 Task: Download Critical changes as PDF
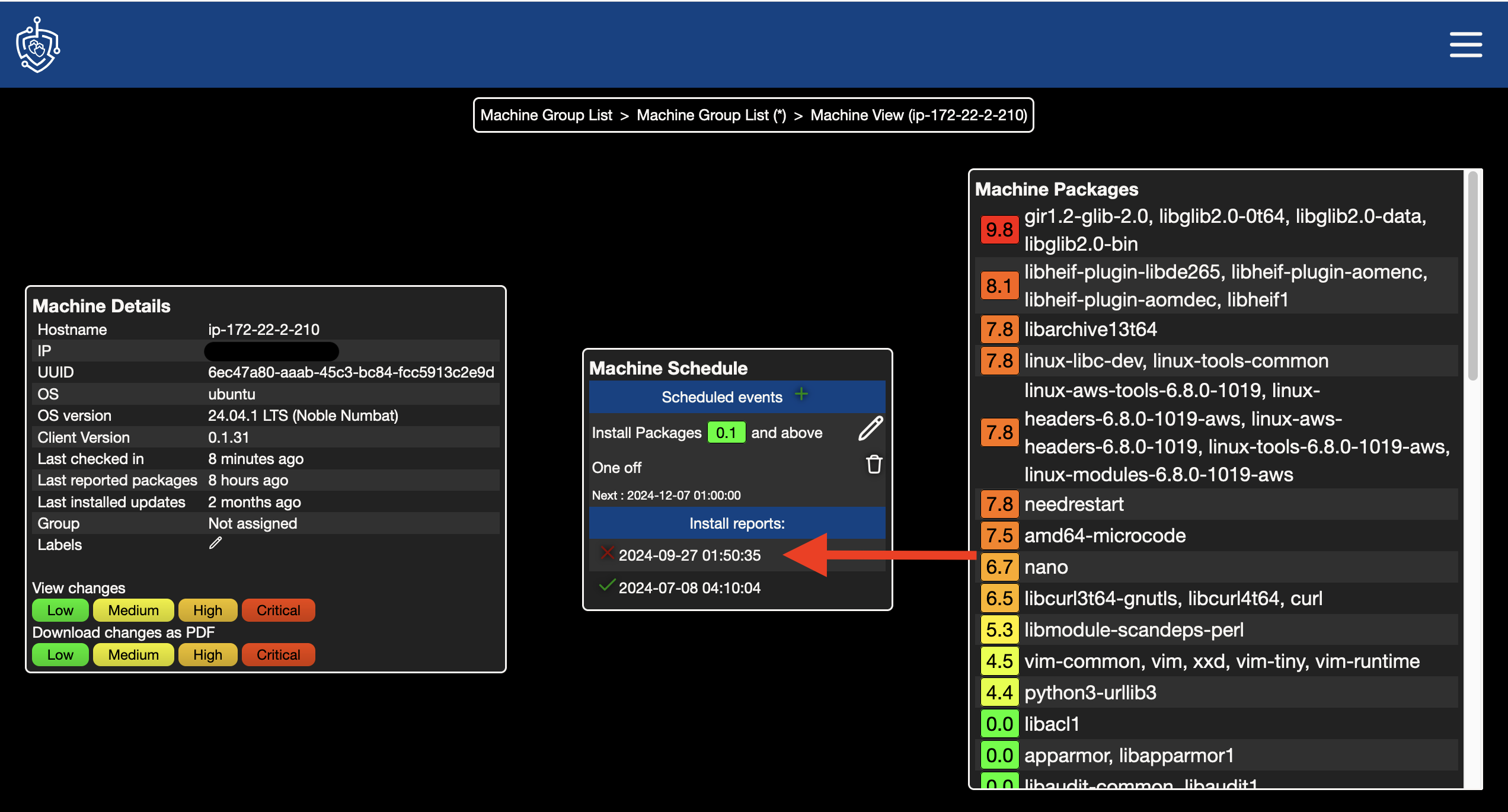(x=278, y=655)
